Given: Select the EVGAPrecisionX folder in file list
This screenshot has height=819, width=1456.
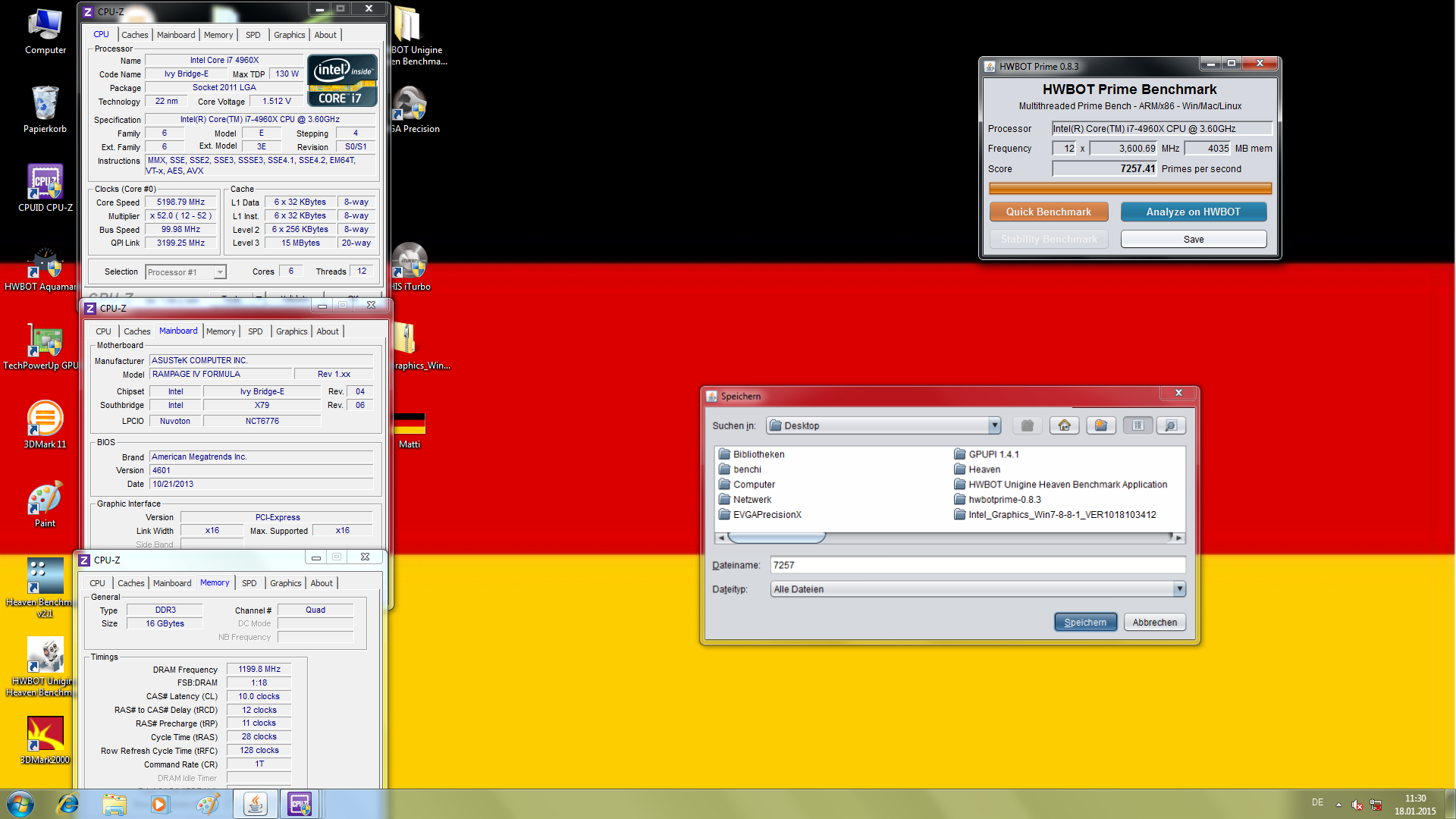Looking at the screenshot, I should point(760,515).
